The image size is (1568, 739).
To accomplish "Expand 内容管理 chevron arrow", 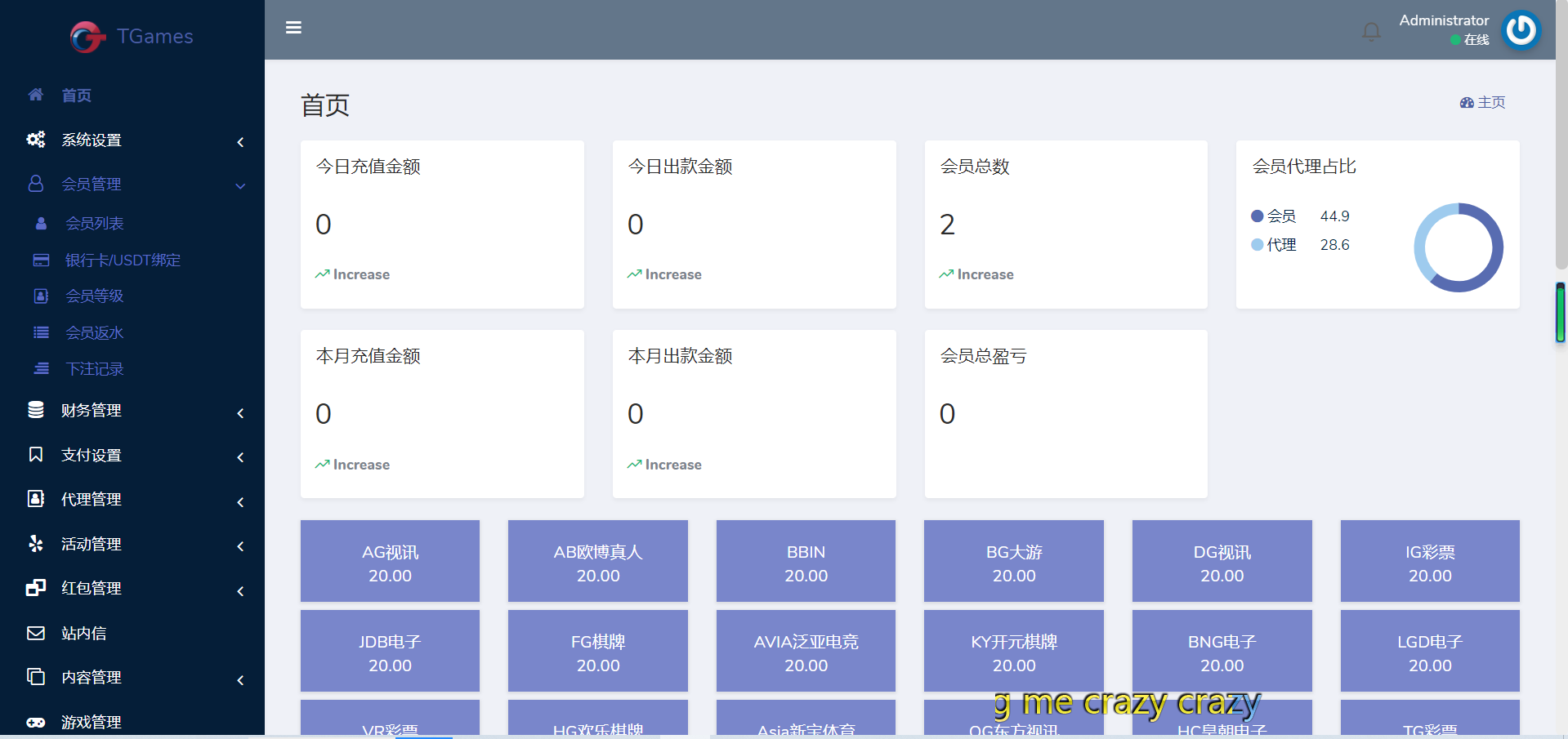I will click(x=240, y=680).
